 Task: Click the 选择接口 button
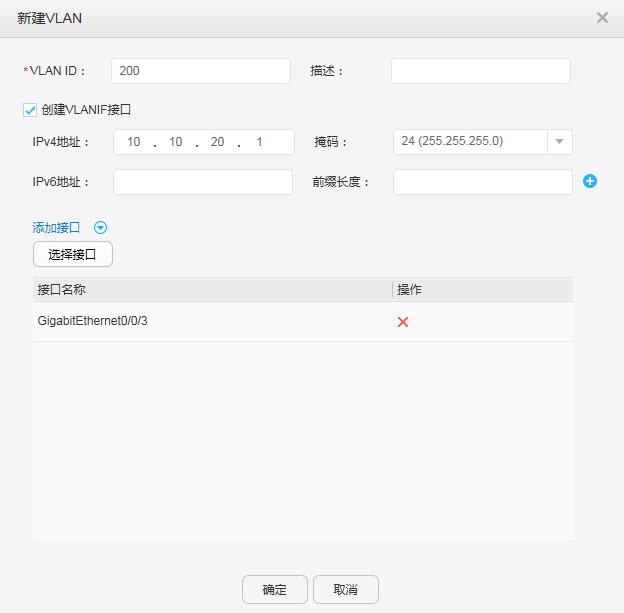(x=73, y=254)
